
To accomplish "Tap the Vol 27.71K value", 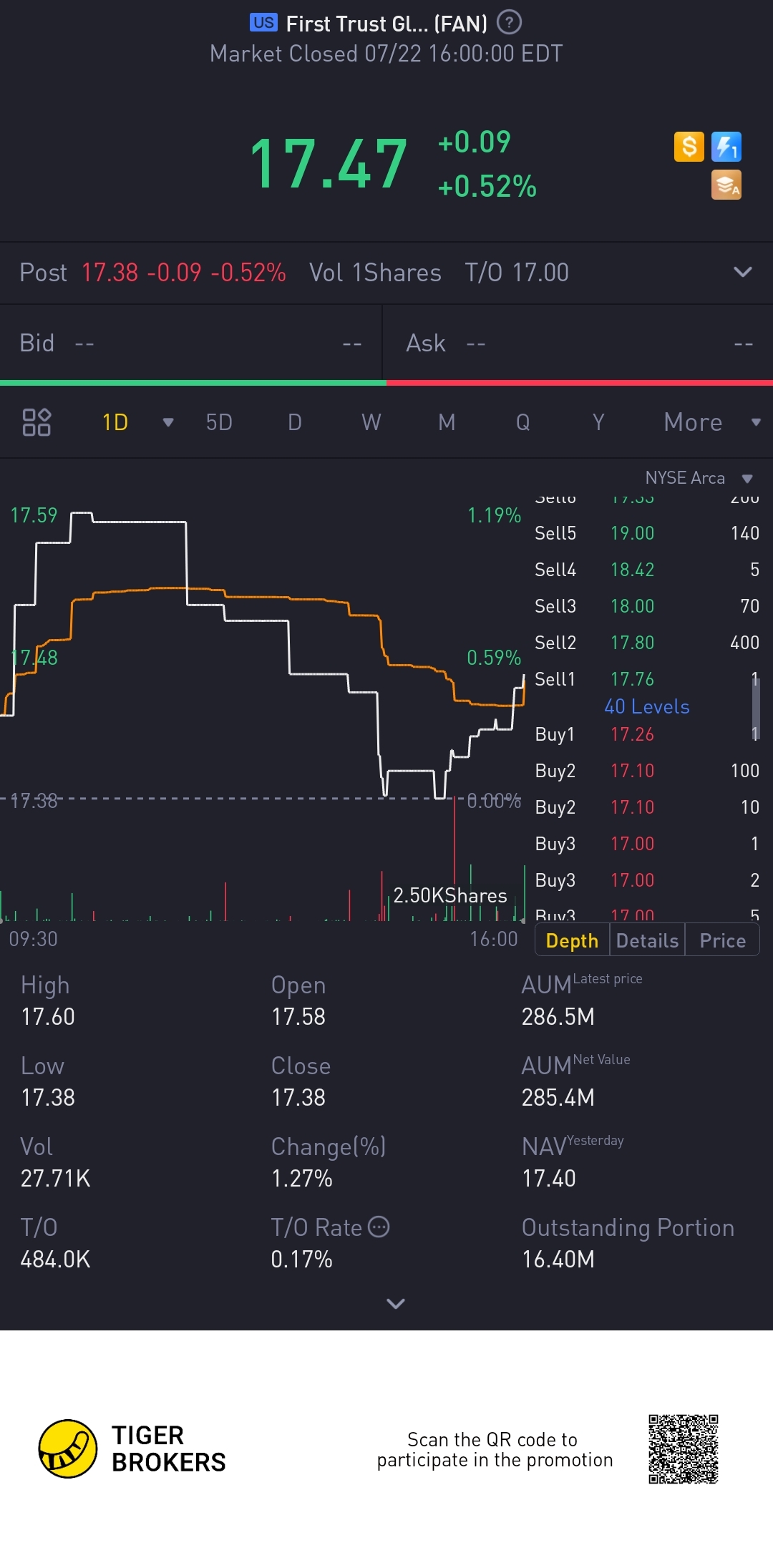I will pyautogui.click(x=56, y=1179).
